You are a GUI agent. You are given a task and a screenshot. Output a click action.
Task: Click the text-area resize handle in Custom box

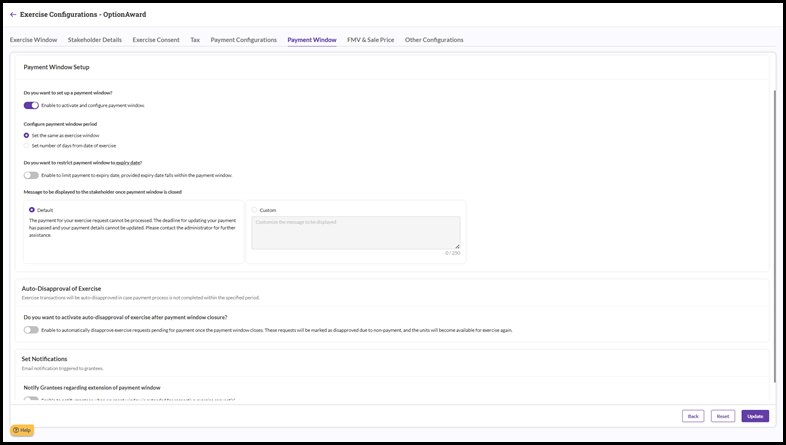[457, 246]
